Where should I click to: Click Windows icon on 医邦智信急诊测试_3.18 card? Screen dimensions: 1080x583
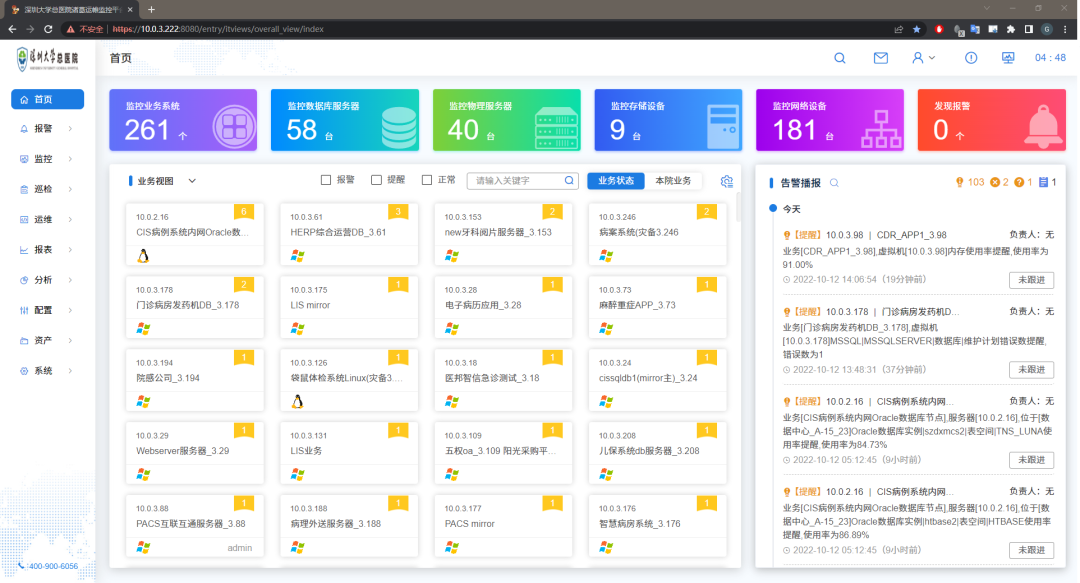coord(452,402)
